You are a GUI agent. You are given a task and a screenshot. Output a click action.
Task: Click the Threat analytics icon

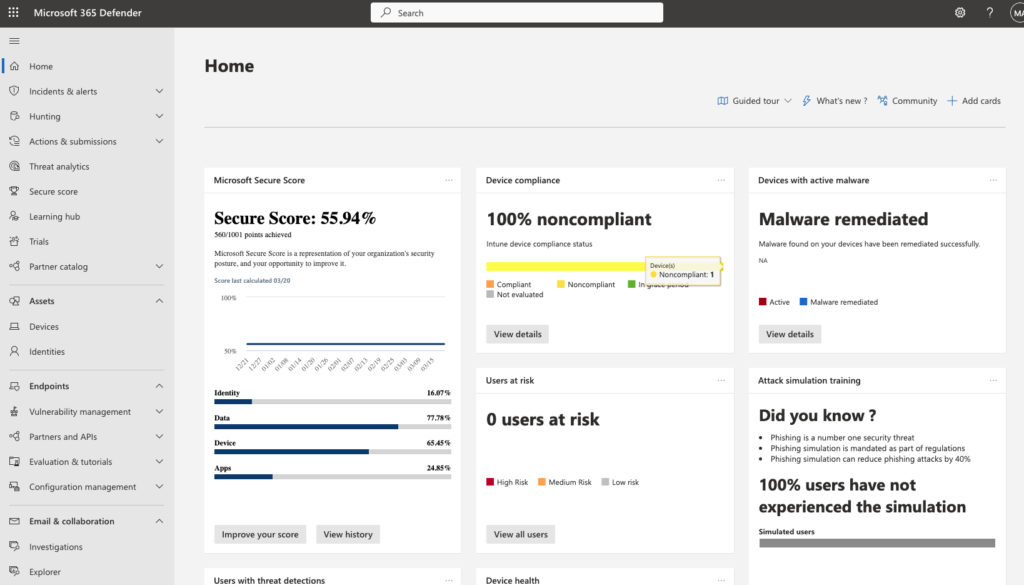14,166
